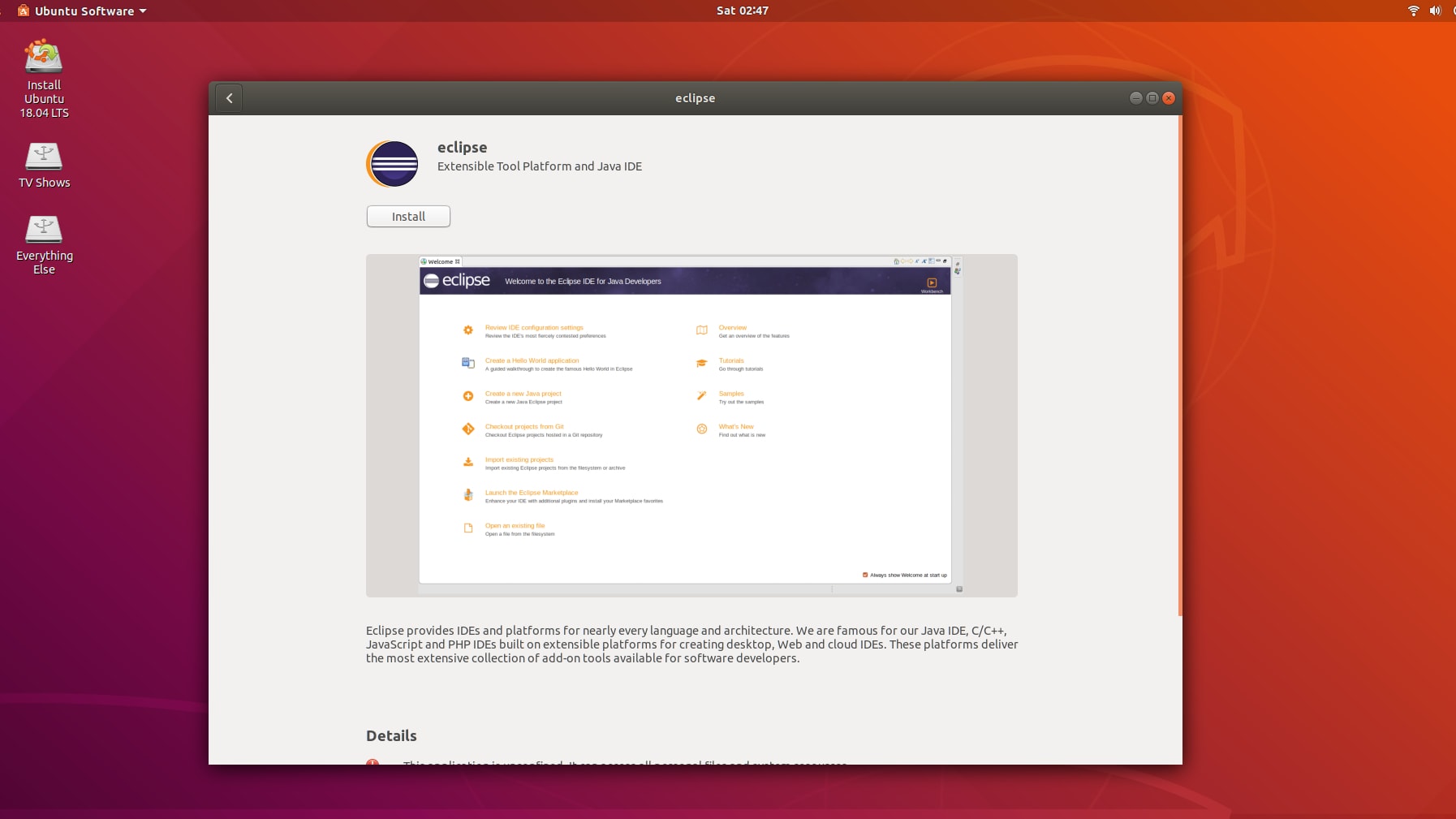Maximize the eclipse software window
Viewport: 1456px width, 819px height.
(1152, 98)
